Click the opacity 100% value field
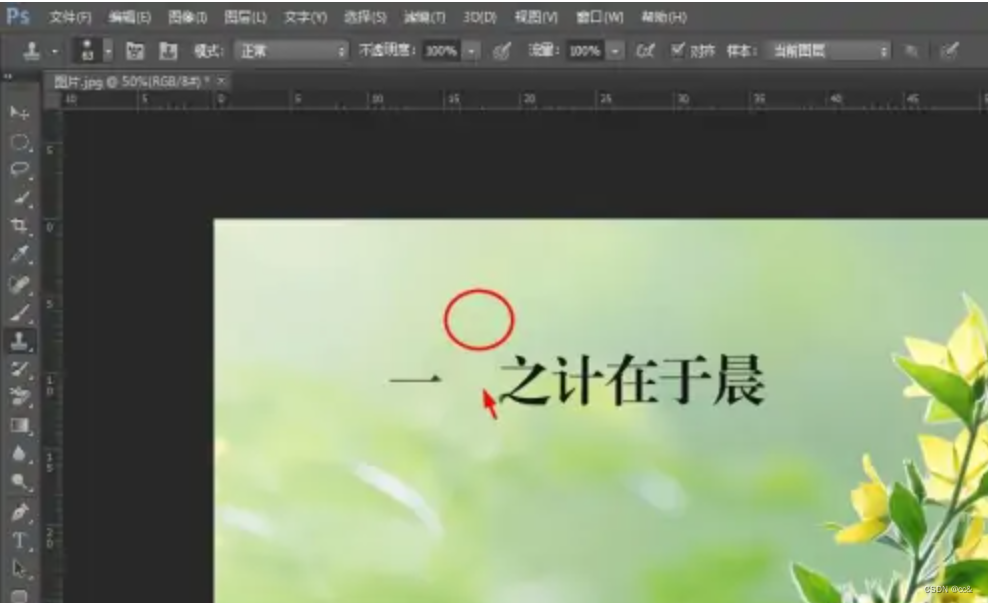This screenshot has width=988, height=603. tap(441, 51)
